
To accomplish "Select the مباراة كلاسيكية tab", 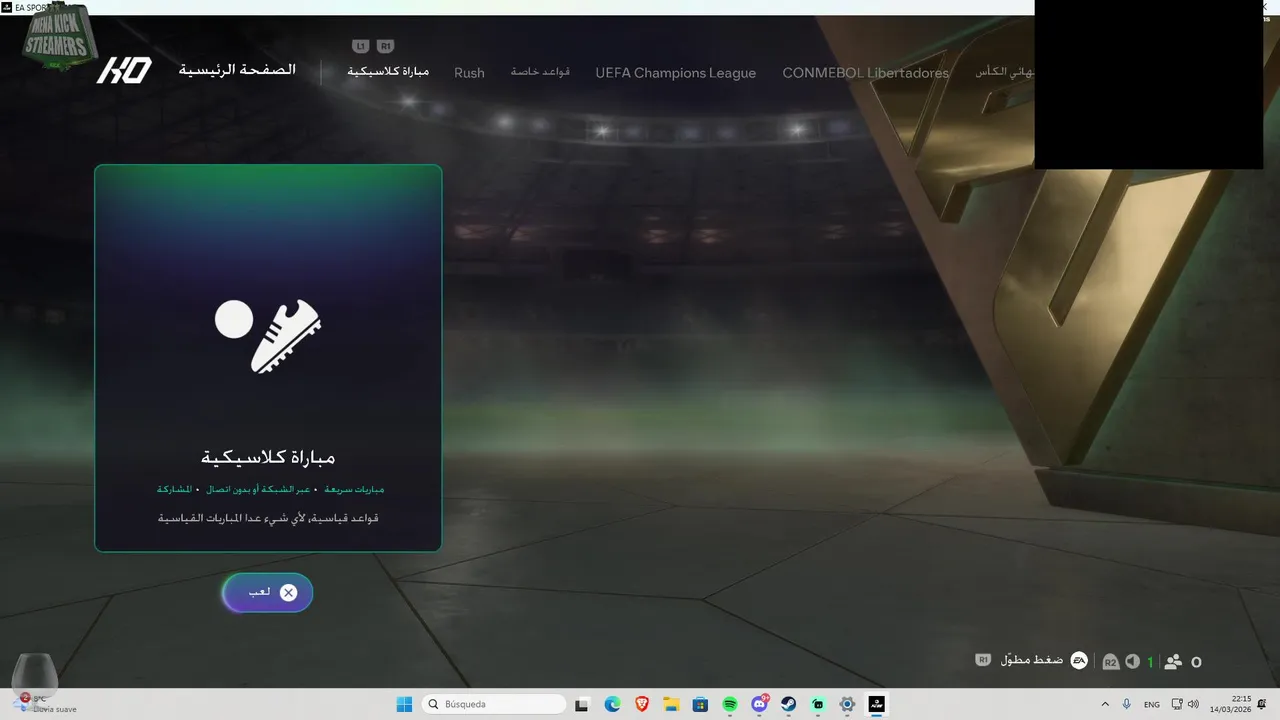I will [x=388, y=71].
